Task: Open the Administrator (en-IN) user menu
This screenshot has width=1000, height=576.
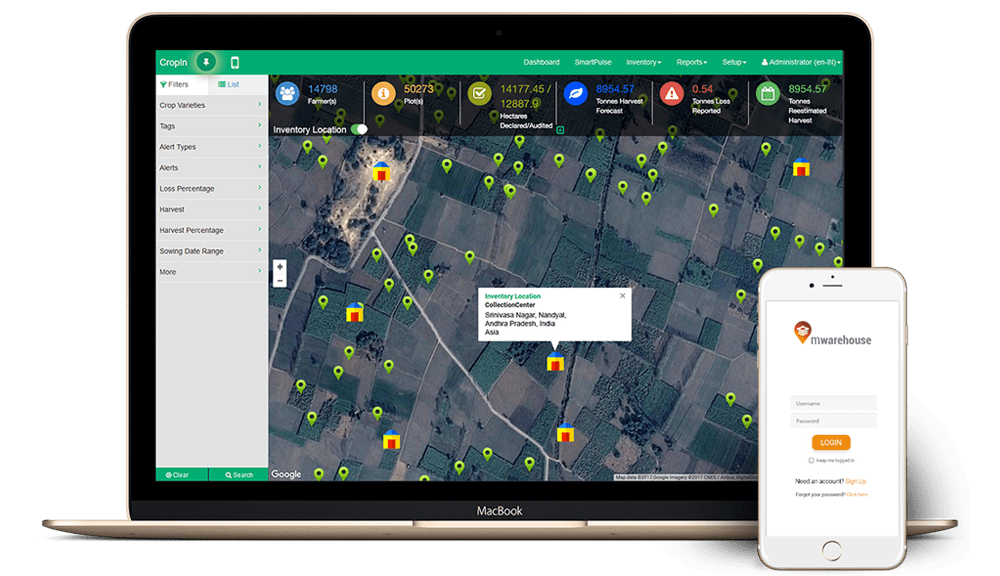Action: tap(801, 63)
